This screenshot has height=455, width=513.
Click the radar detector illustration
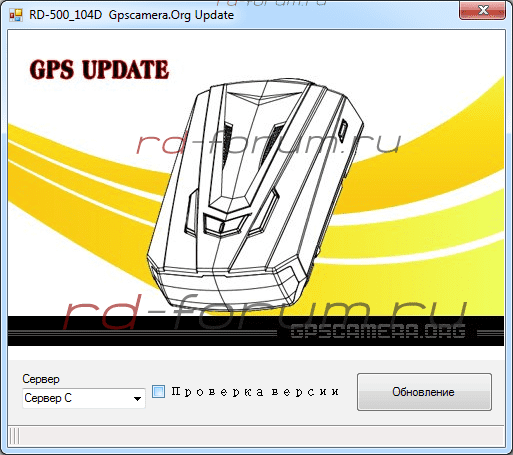(255, 193)
